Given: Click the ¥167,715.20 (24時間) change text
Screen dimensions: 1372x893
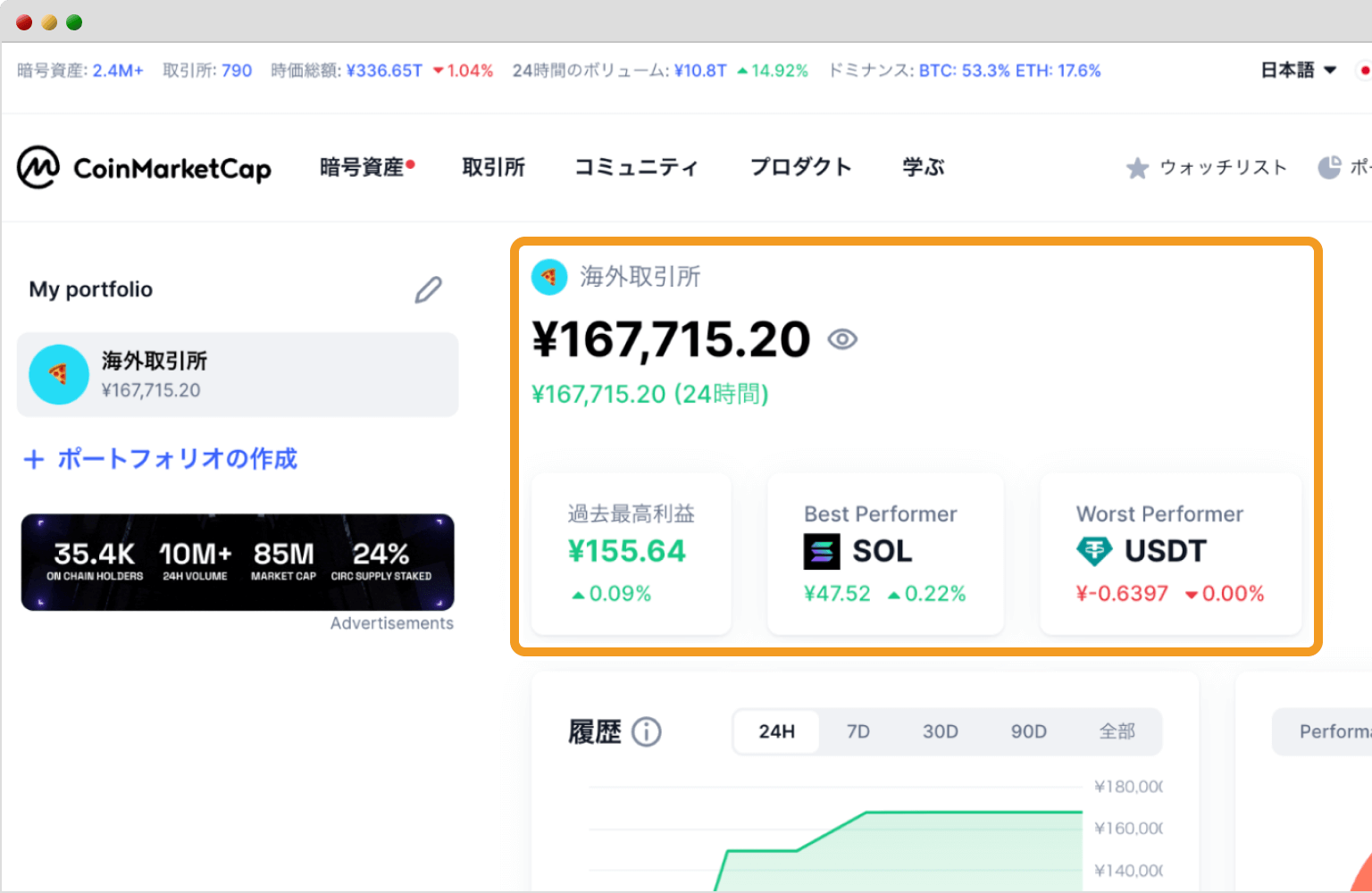Looking at the screenshot, I should tap(650, 394).
